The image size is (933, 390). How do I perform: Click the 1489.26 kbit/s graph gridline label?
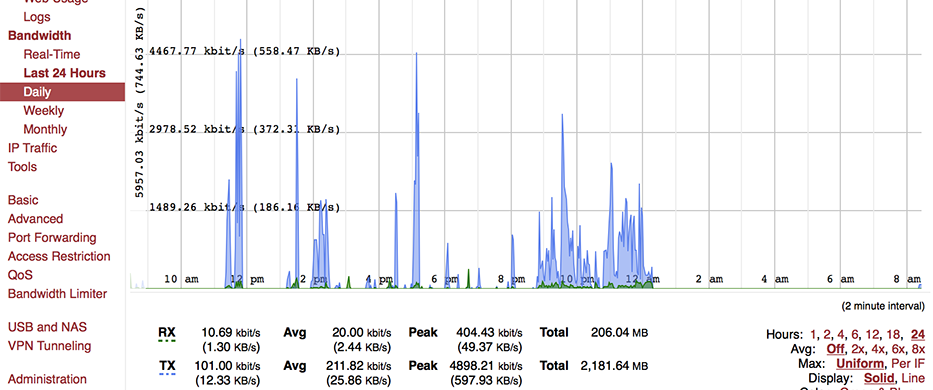click(x=245, y=208)
